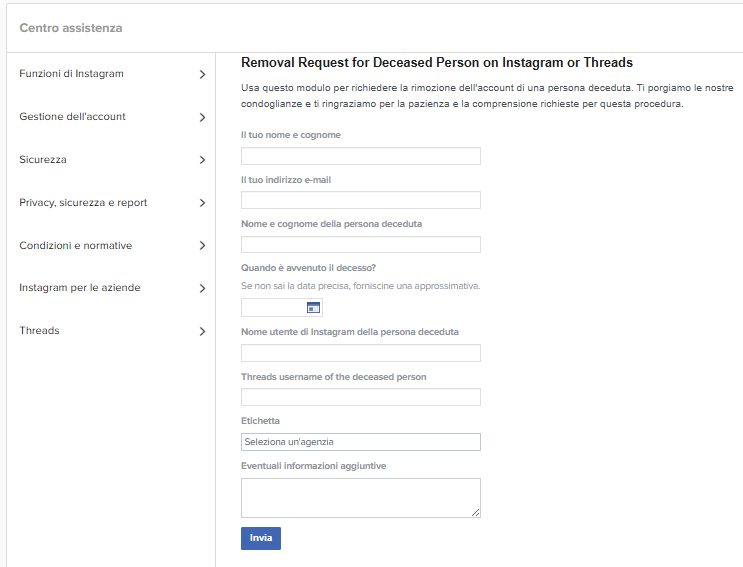Open the Seleziona un'agenzia dropdown
The width and height of the screenshot is (743, 567).
coord(361,442)
